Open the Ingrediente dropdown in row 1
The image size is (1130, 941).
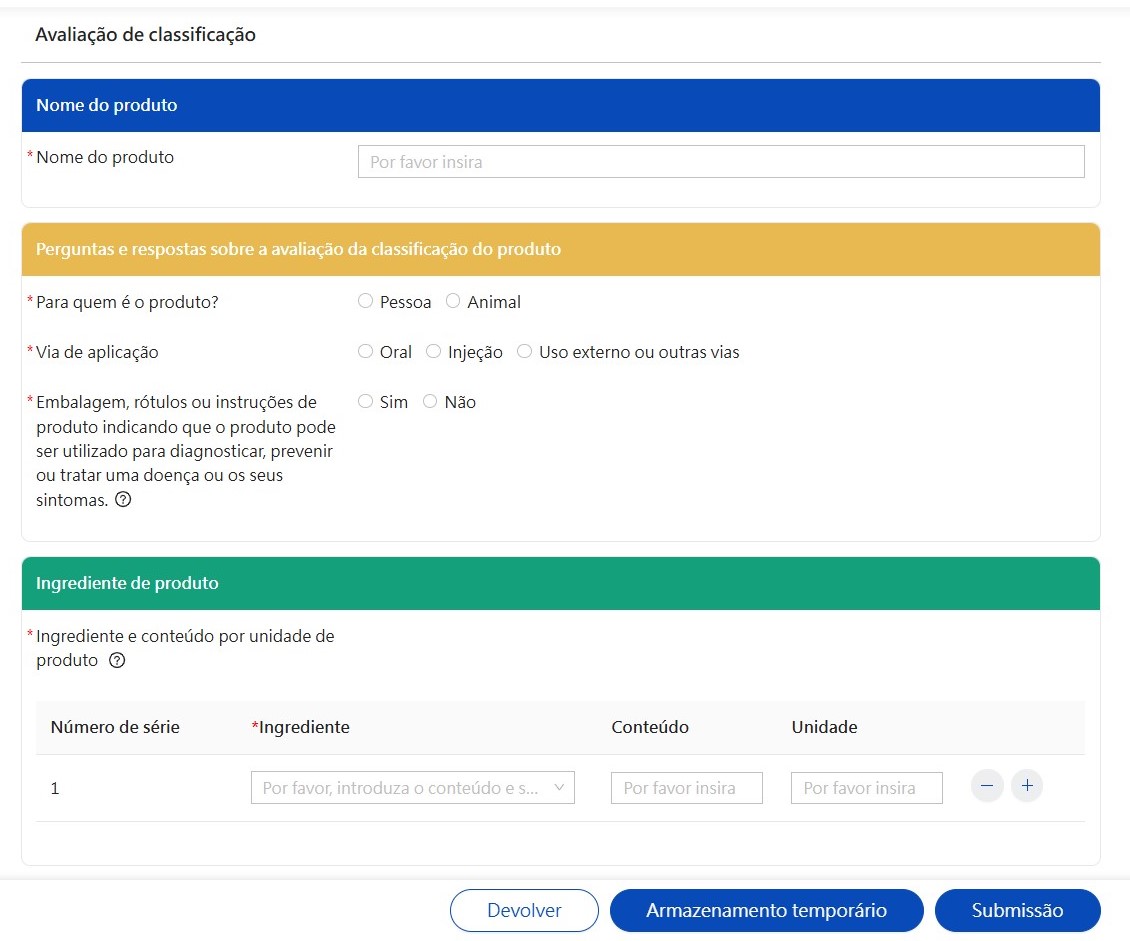tap(412, 788)
